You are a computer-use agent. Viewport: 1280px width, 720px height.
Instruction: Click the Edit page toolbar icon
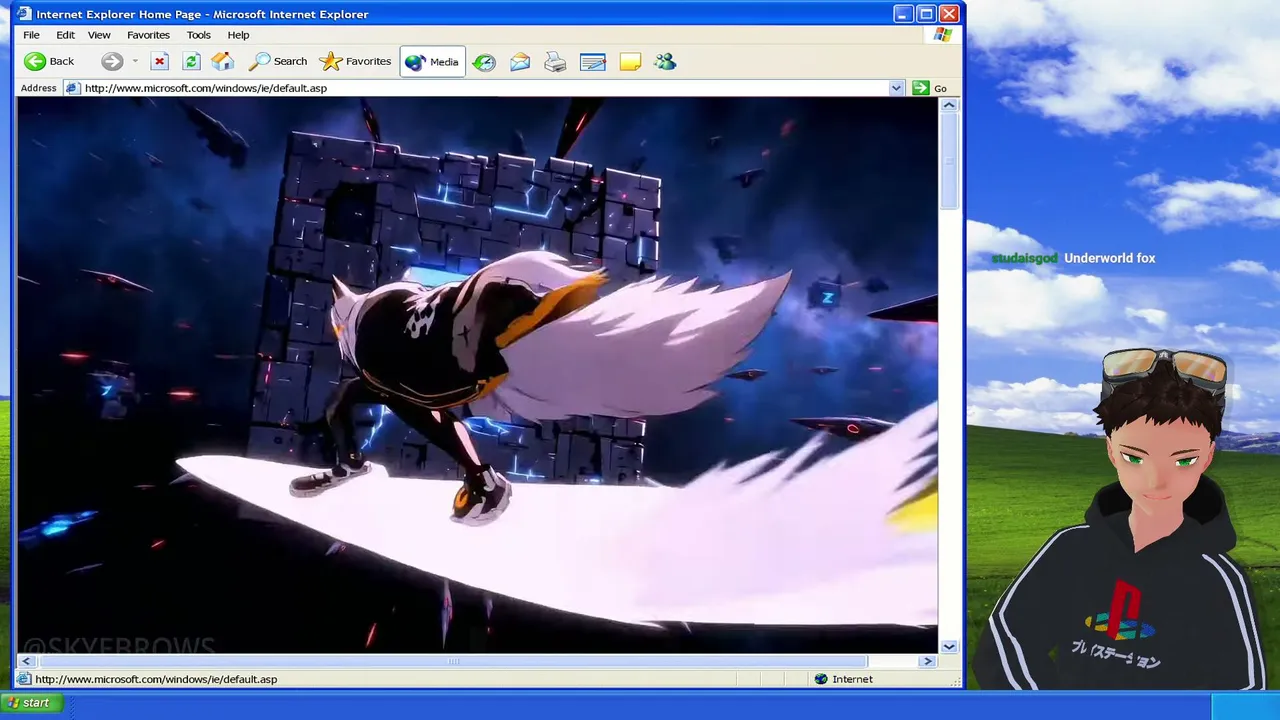(592, 62)
